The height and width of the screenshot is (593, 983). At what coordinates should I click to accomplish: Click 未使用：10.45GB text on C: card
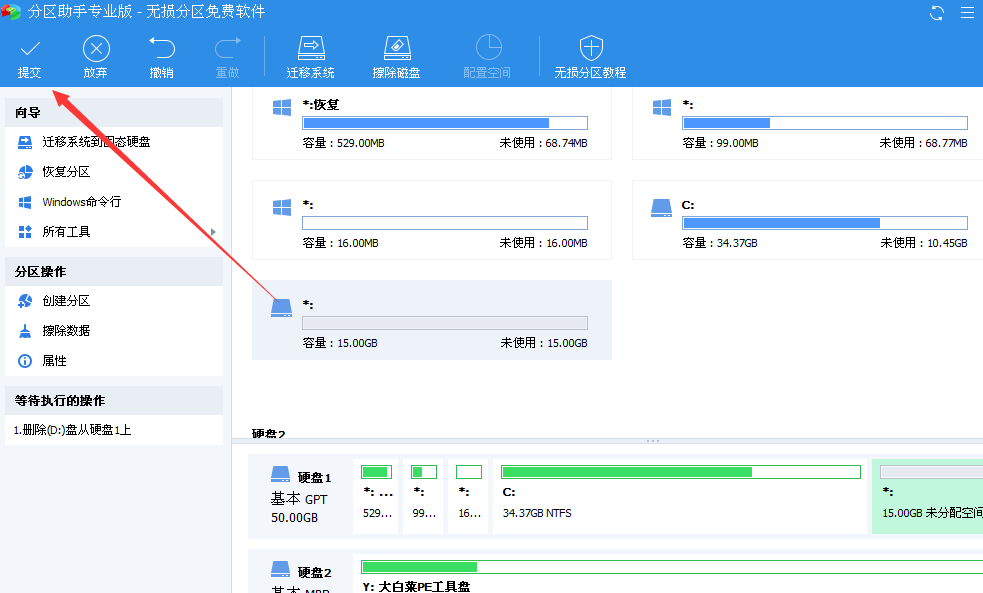coord(923,243)
